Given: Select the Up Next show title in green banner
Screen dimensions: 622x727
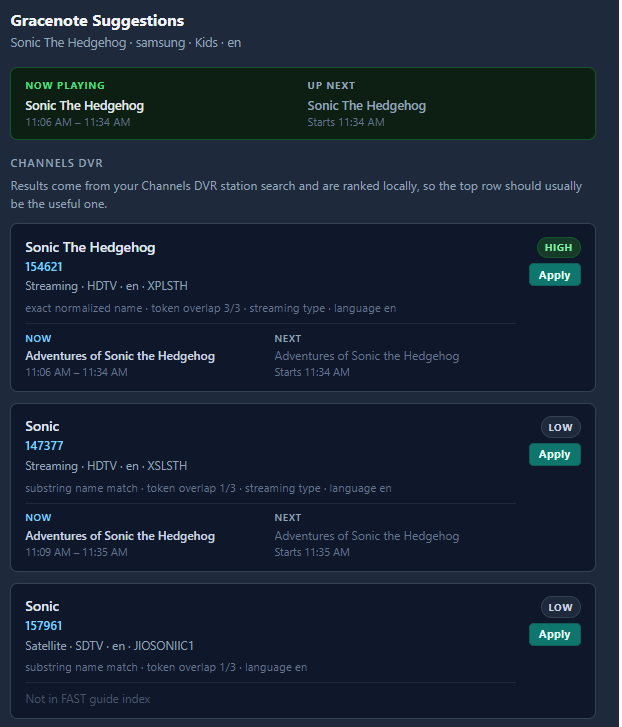Looking at the screenshot, I should (366, 106).
